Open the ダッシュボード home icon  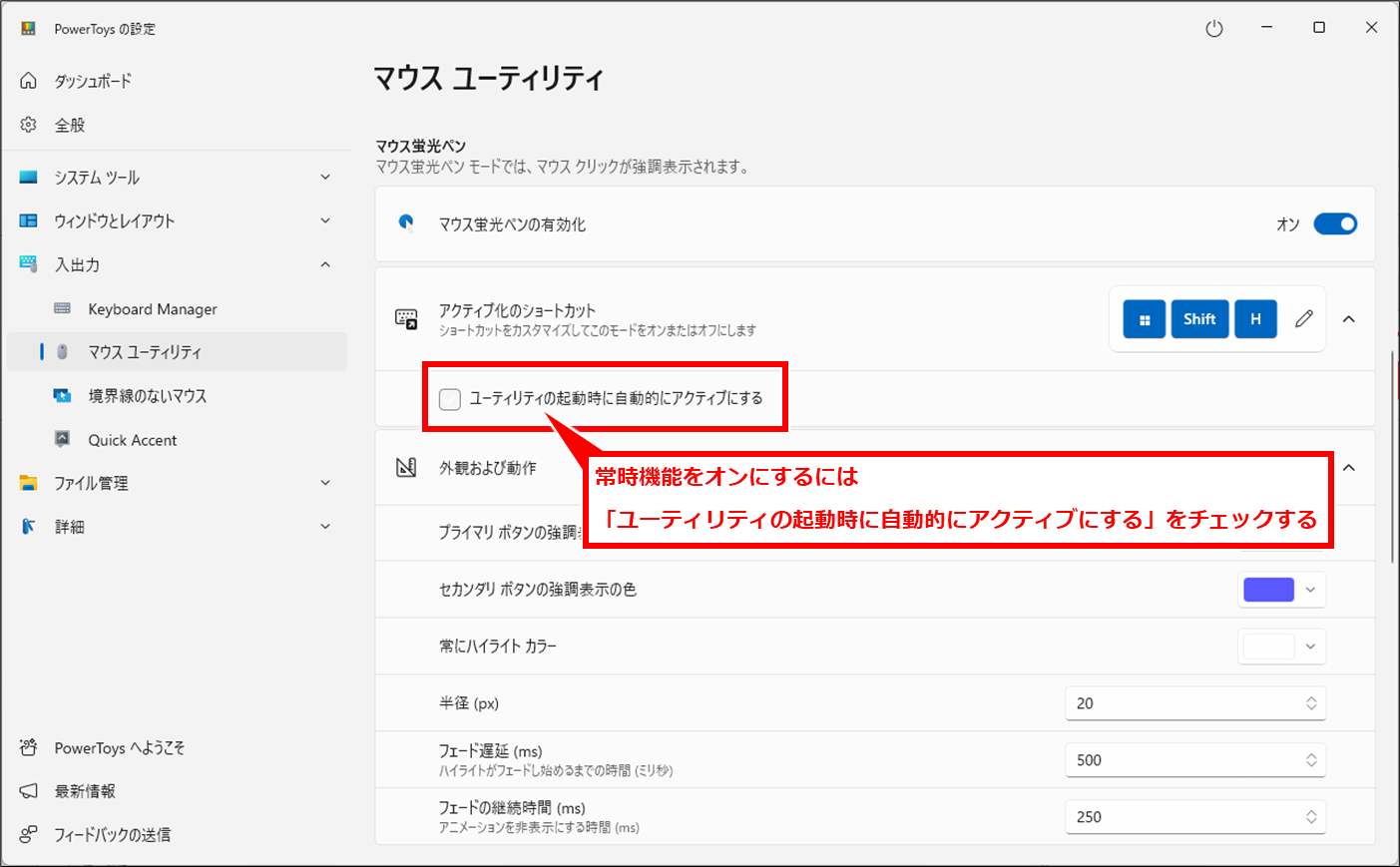(29, 81)
